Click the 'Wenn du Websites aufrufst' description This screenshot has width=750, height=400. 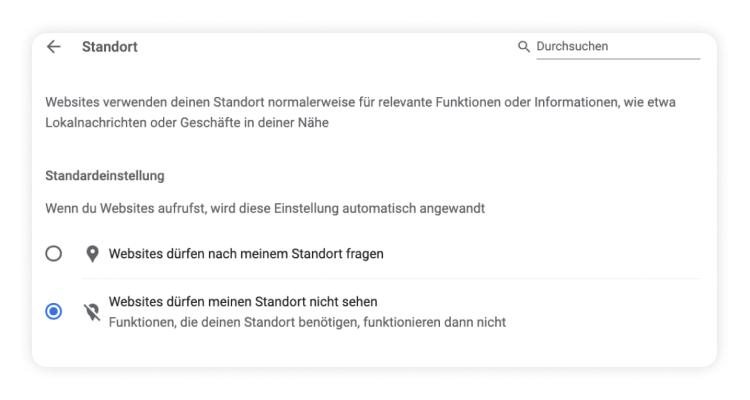point(265,209)
